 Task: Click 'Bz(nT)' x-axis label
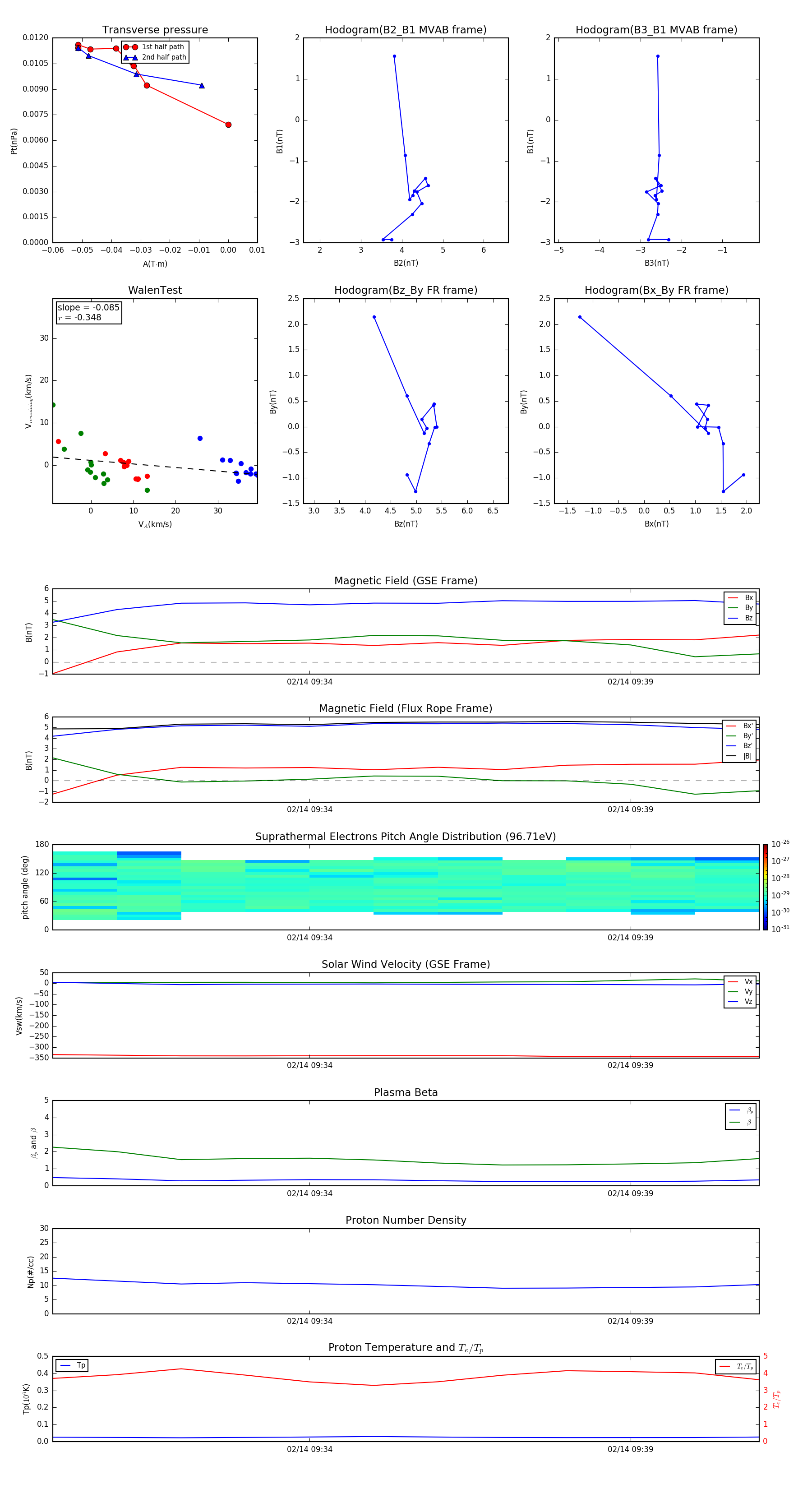click(406, 524)
